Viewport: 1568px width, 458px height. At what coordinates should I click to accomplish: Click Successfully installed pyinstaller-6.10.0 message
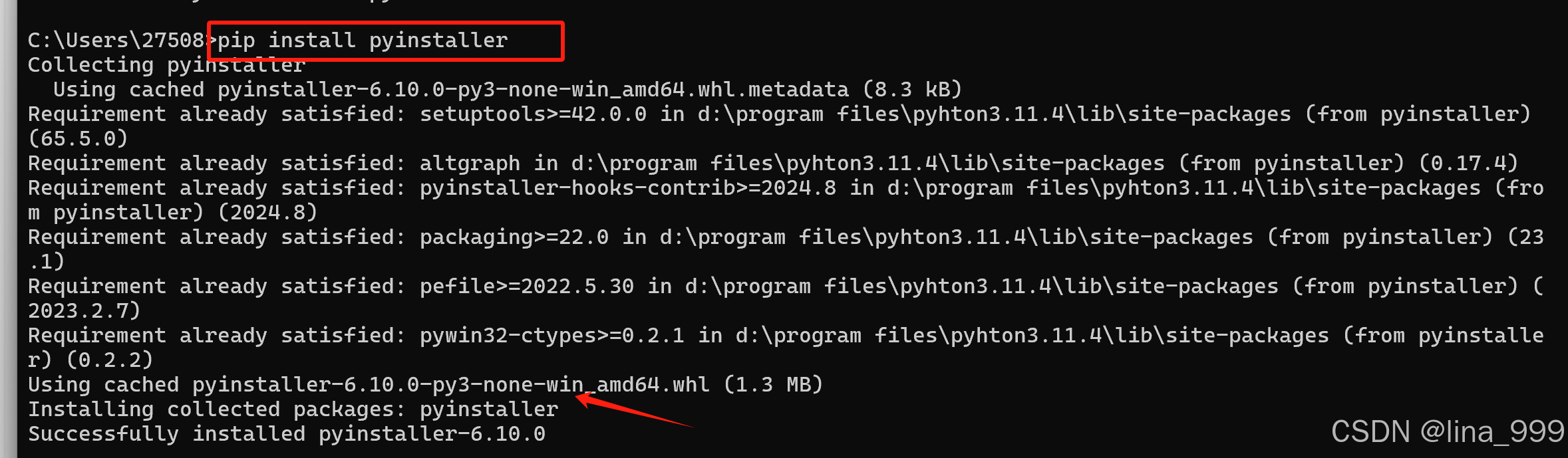[287, 434]
